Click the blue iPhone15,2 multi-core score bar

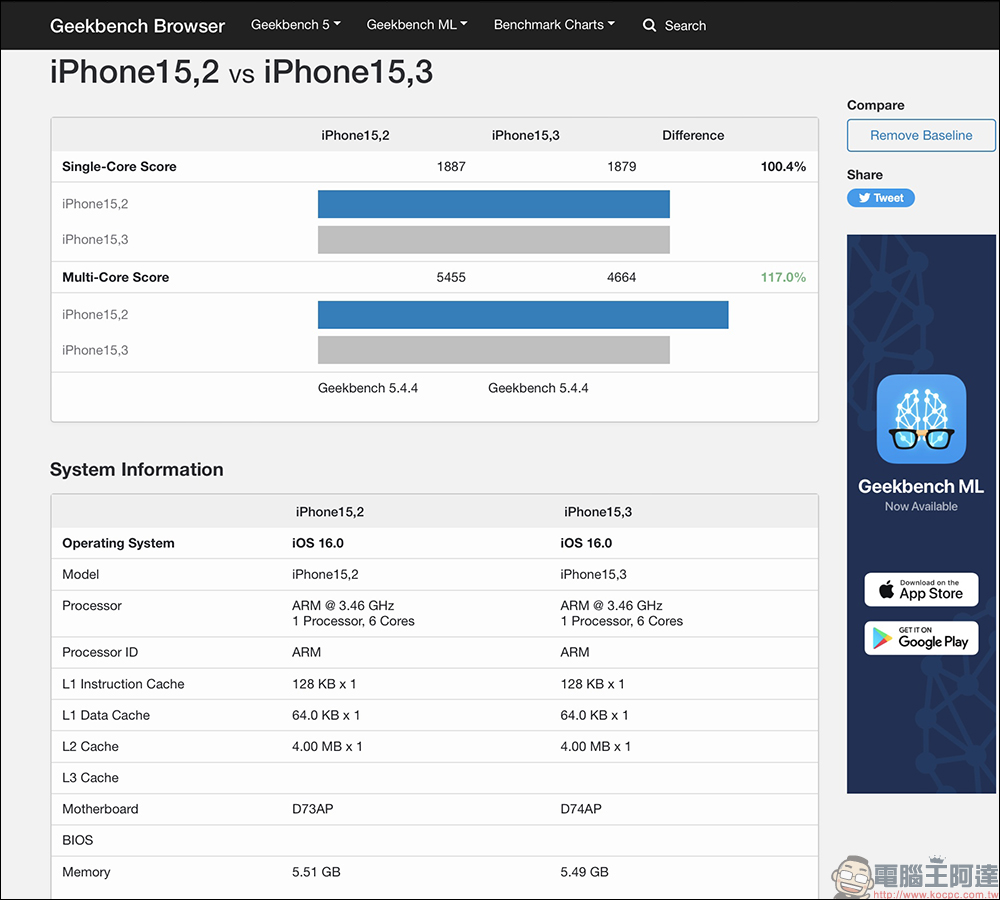pyautogui.click(x=522, y=315)
